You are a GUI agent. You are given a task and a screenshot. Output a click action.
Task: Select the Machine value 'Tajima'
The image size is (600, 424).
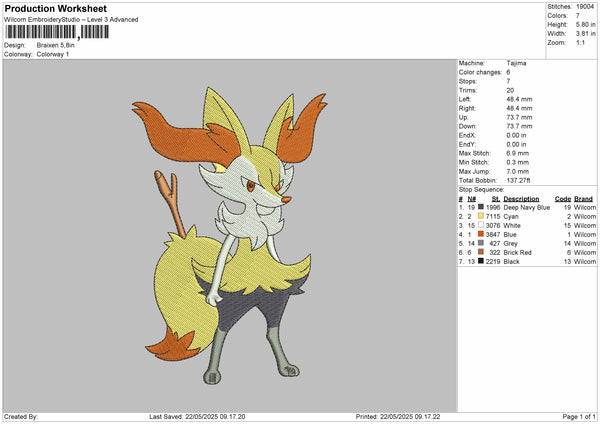pyautogui.click(x=516, y=63)
